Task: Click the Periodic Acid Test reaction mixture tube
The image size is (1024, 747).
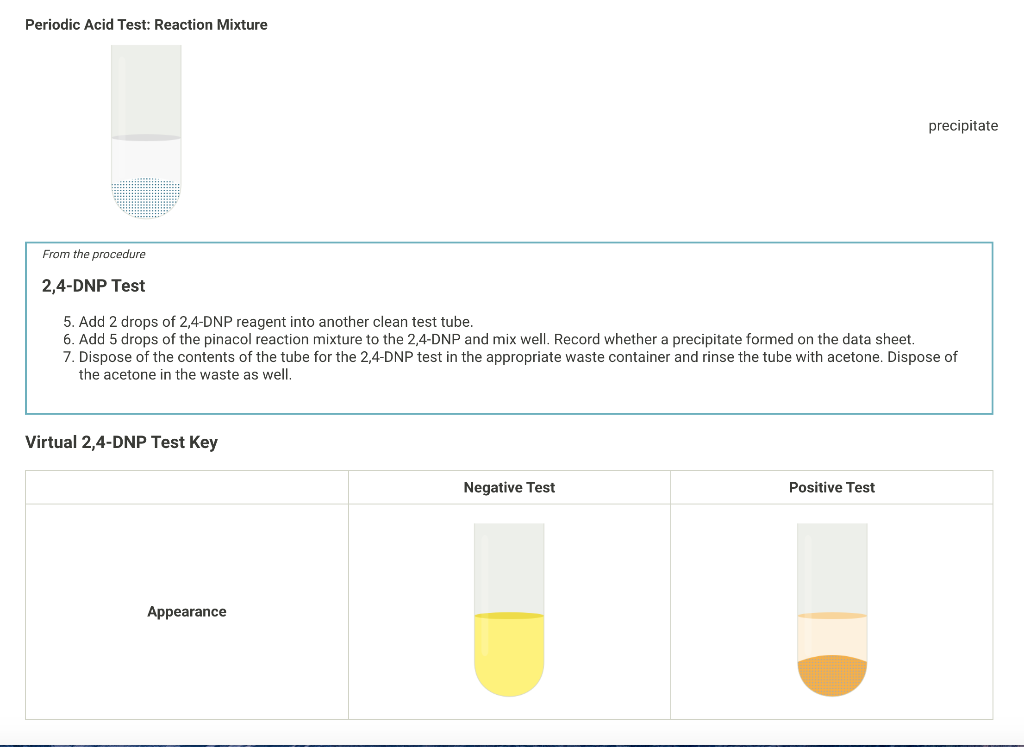Action: [x=146, y=131]
